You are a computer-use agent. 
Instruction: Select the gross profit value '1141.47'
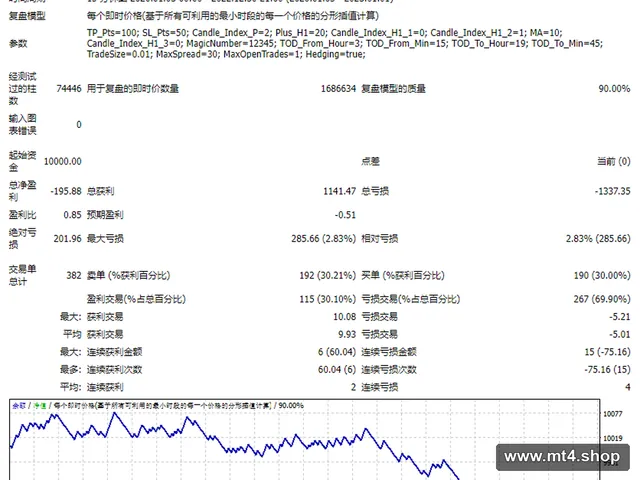[x=340, y=191]
